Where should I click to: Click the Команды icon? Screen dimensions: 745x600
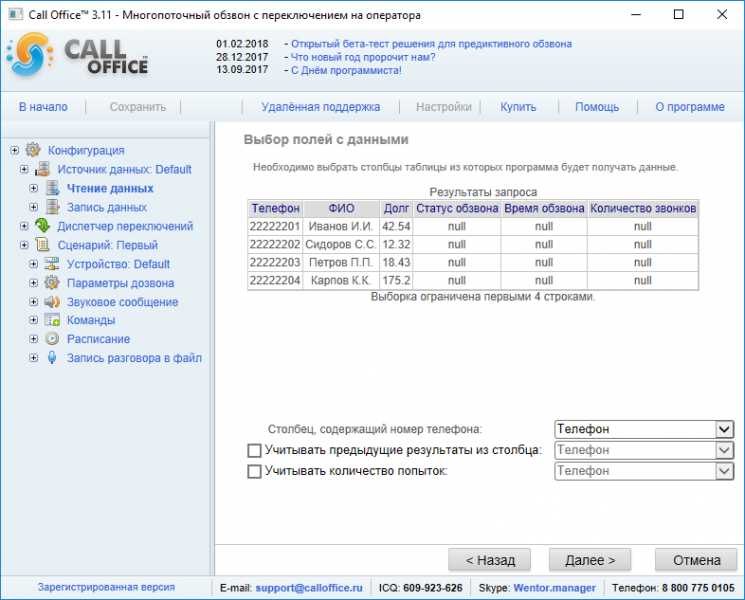(52, 320)
